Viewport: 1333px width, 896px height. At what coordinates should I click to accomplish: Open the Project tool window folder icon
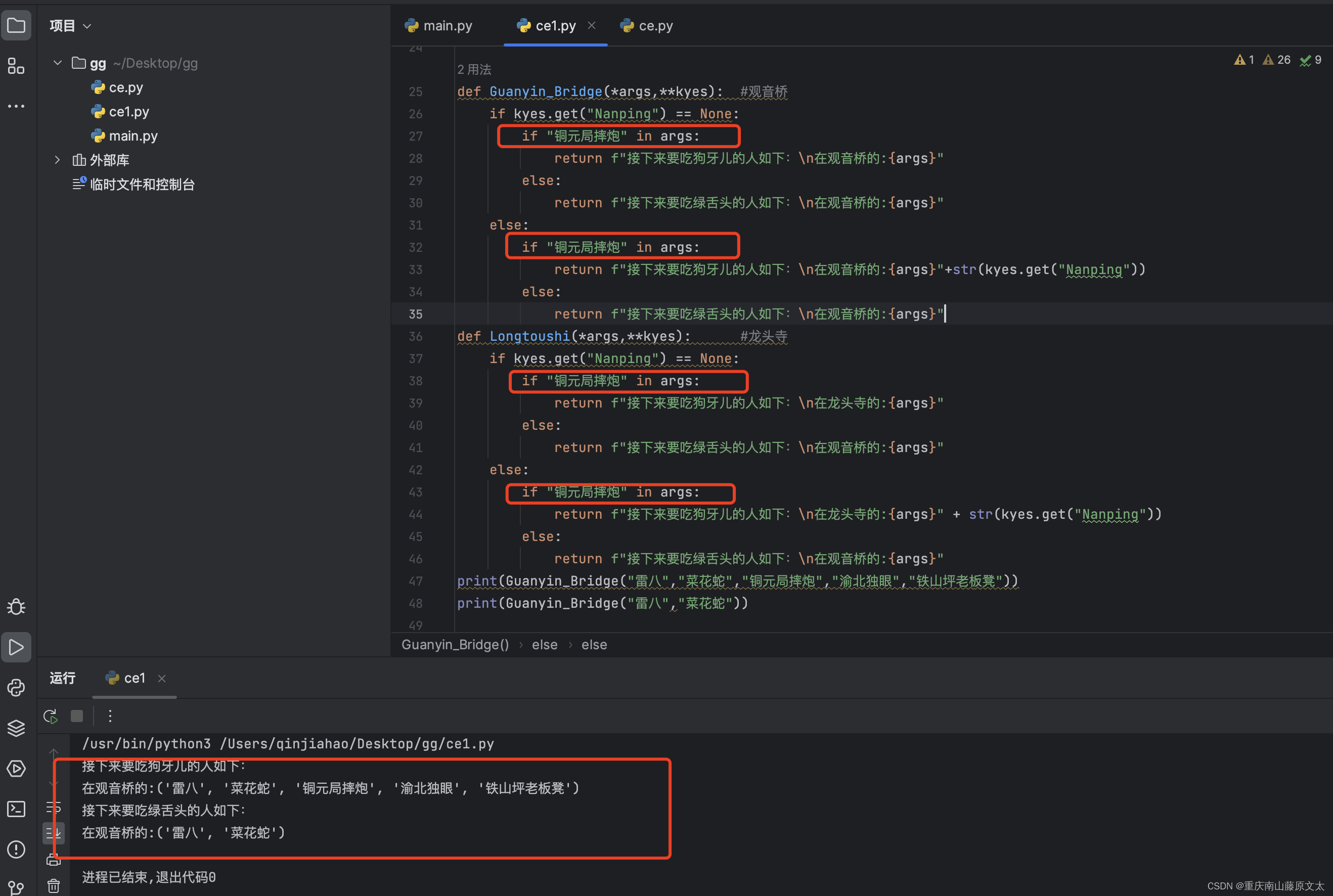coord(16,26)
